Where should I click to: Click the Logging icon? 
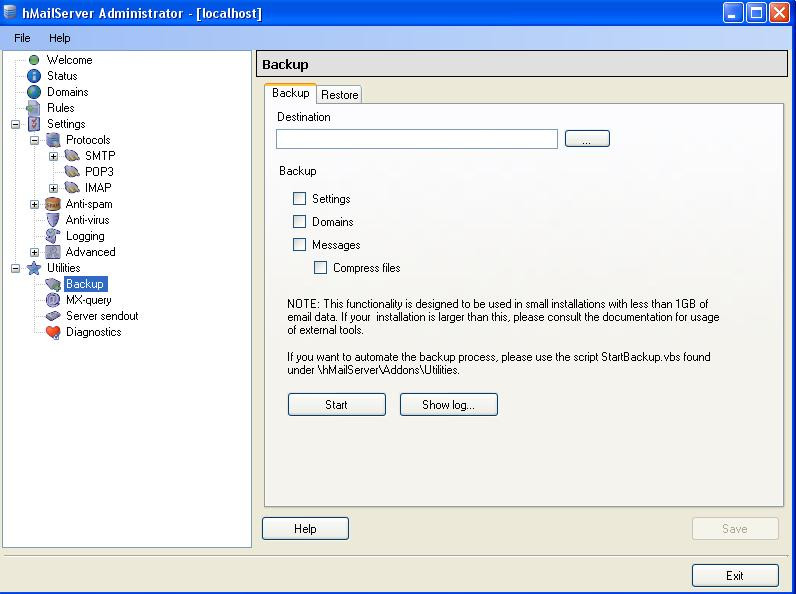(53, 236)
